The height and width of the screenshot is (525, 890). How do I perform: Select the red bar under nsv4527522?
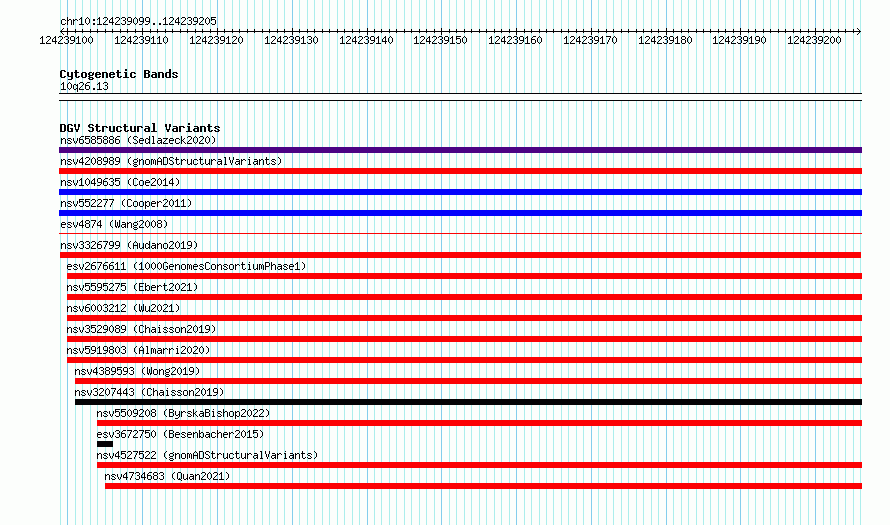[x=480, y=465]
